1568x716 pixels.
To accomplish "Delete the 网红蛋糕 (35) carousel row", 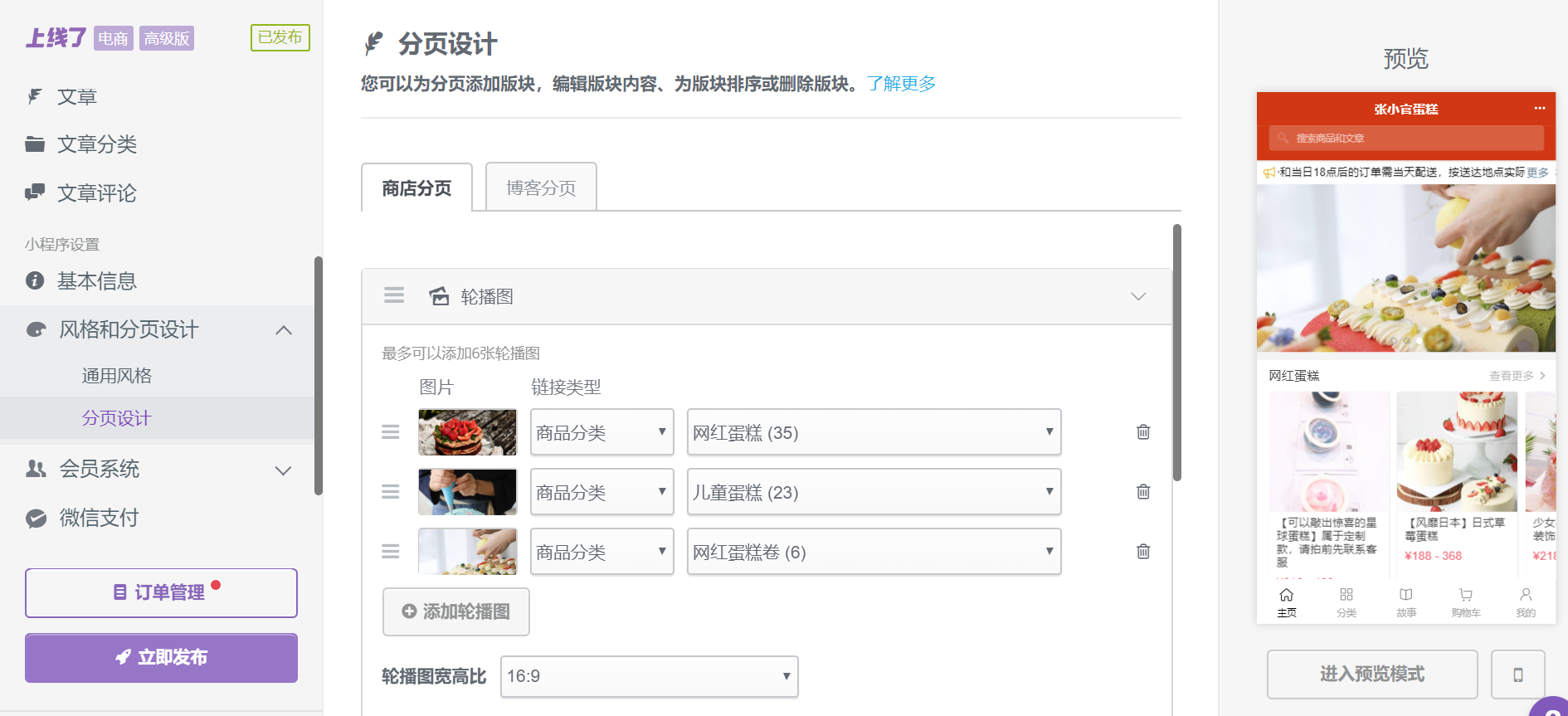I will coord(1143,432).
